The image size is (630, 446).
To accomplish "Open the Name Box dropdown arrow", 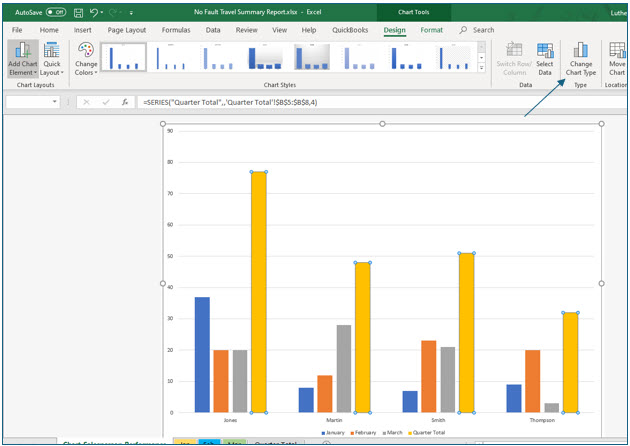I will 55,102.
